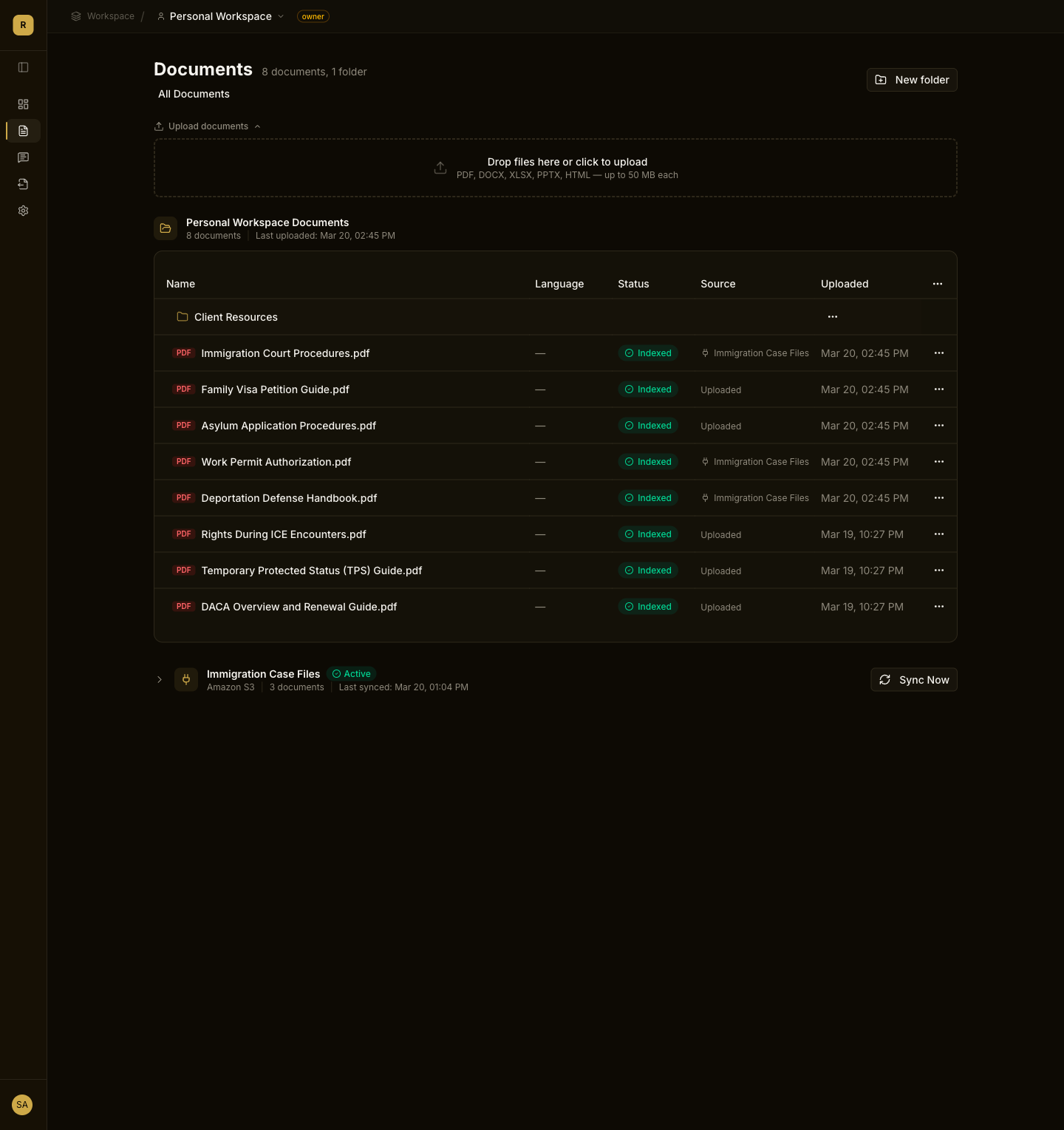
Task: Click the Personal Workspace Documents folder icon
Action: [166, 228]
